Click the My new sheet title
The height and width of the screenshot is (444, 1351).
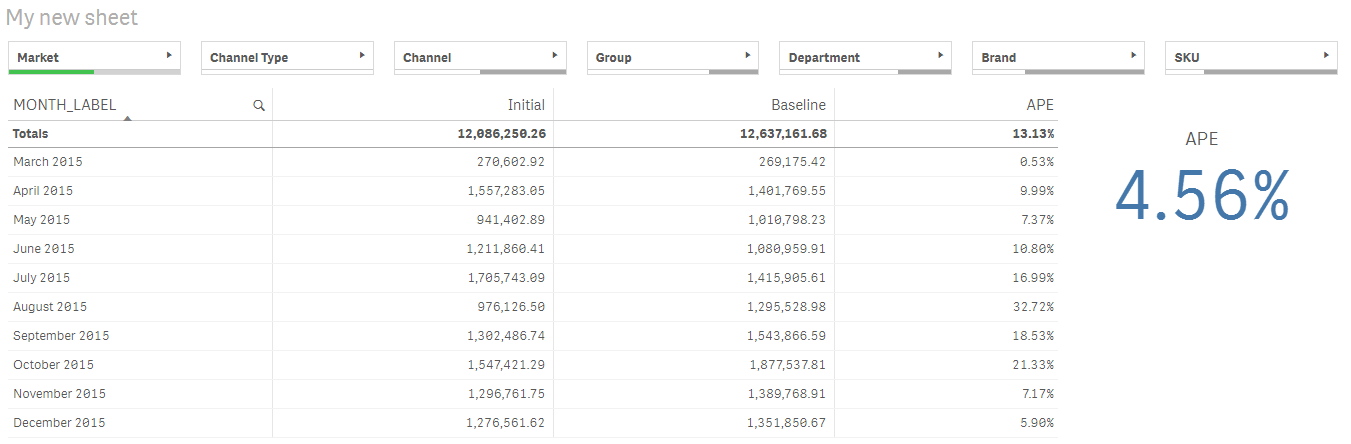click(72, 18)
